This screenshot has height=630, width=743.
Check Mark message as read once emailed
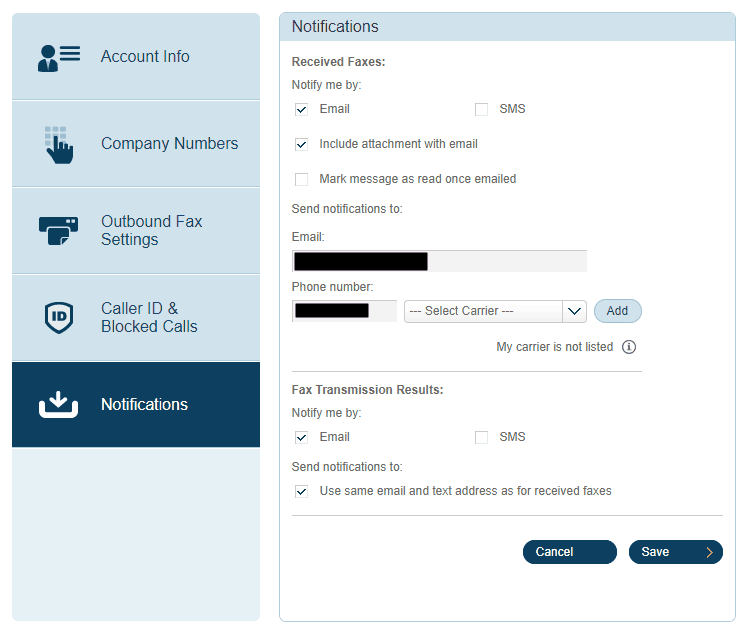click(x=301, y=180)
